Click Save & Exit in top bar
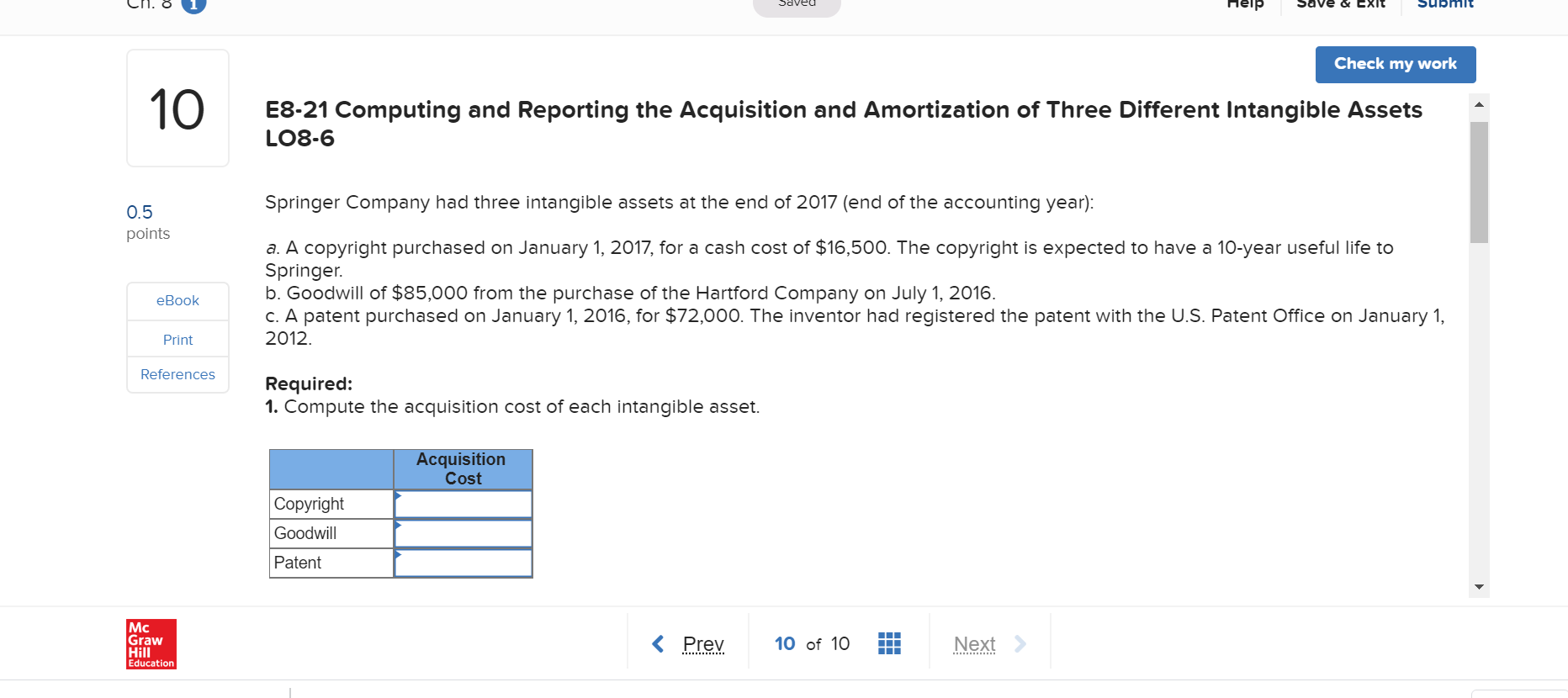The height and width of the screenshot is (698, 1568). [1341, 5]
